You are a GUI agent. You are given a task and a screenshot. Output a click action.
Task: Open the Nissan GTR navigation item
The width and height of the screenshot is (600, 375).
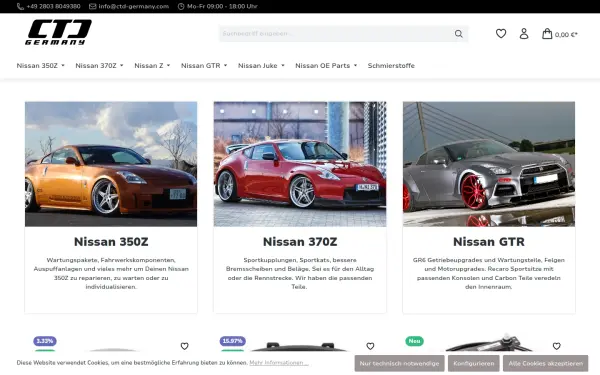[201, 65]
